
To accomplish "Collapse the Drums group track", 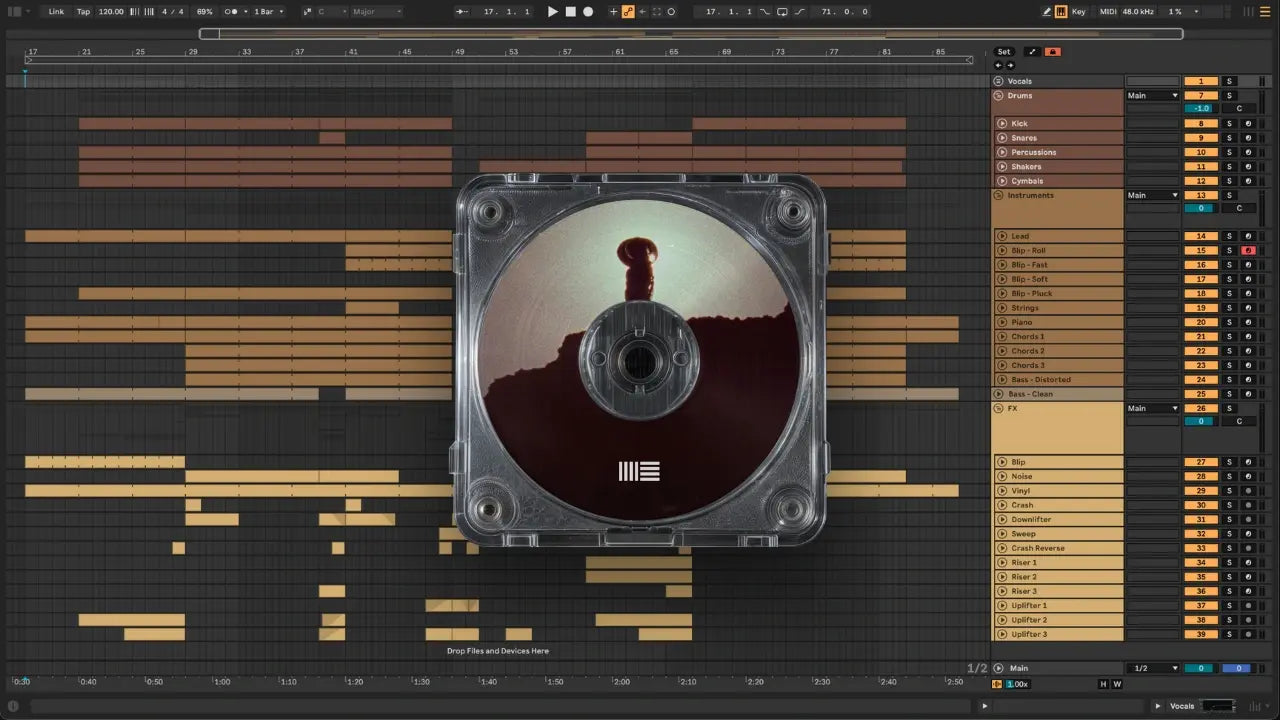I will (998, 96).
